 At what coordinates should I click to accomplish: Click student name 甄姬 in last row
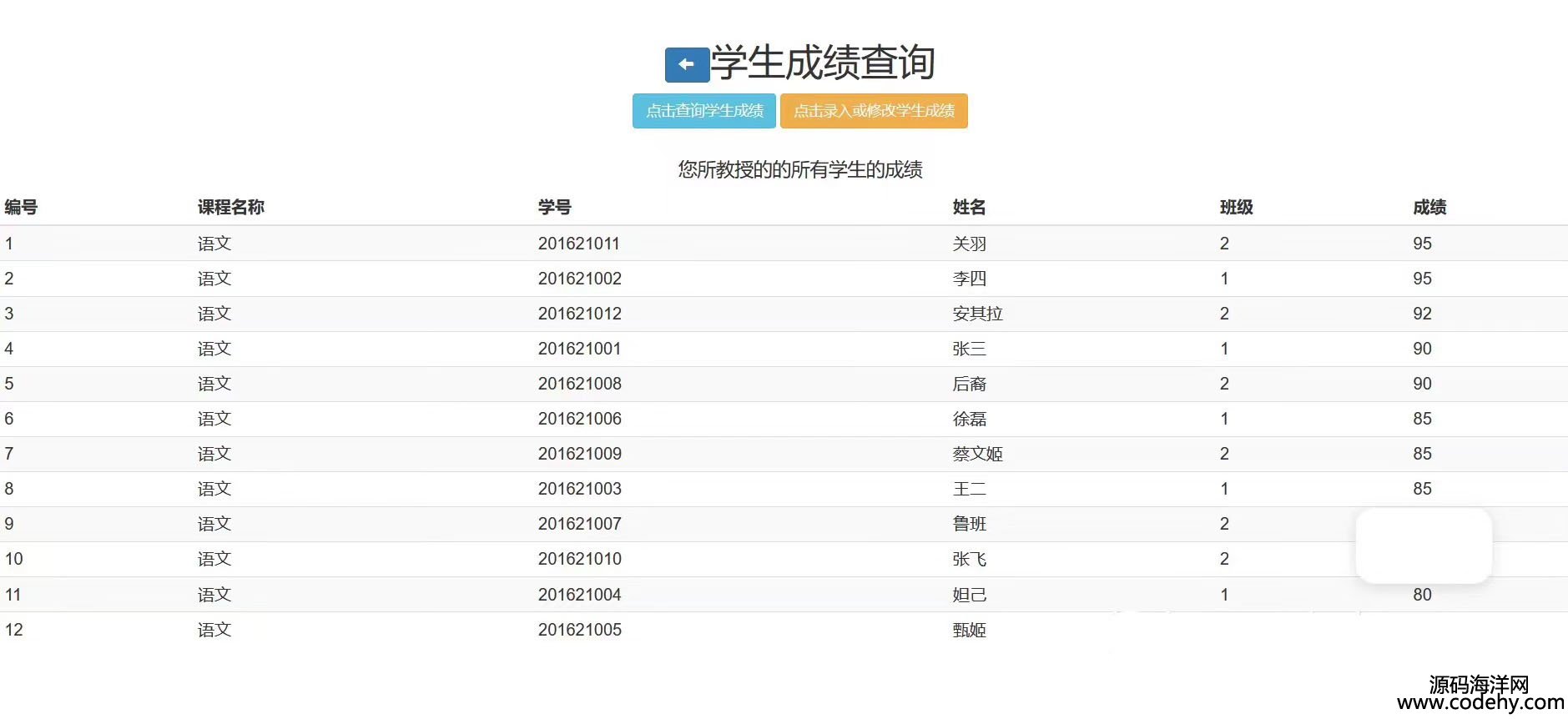[x=969, y=630]
